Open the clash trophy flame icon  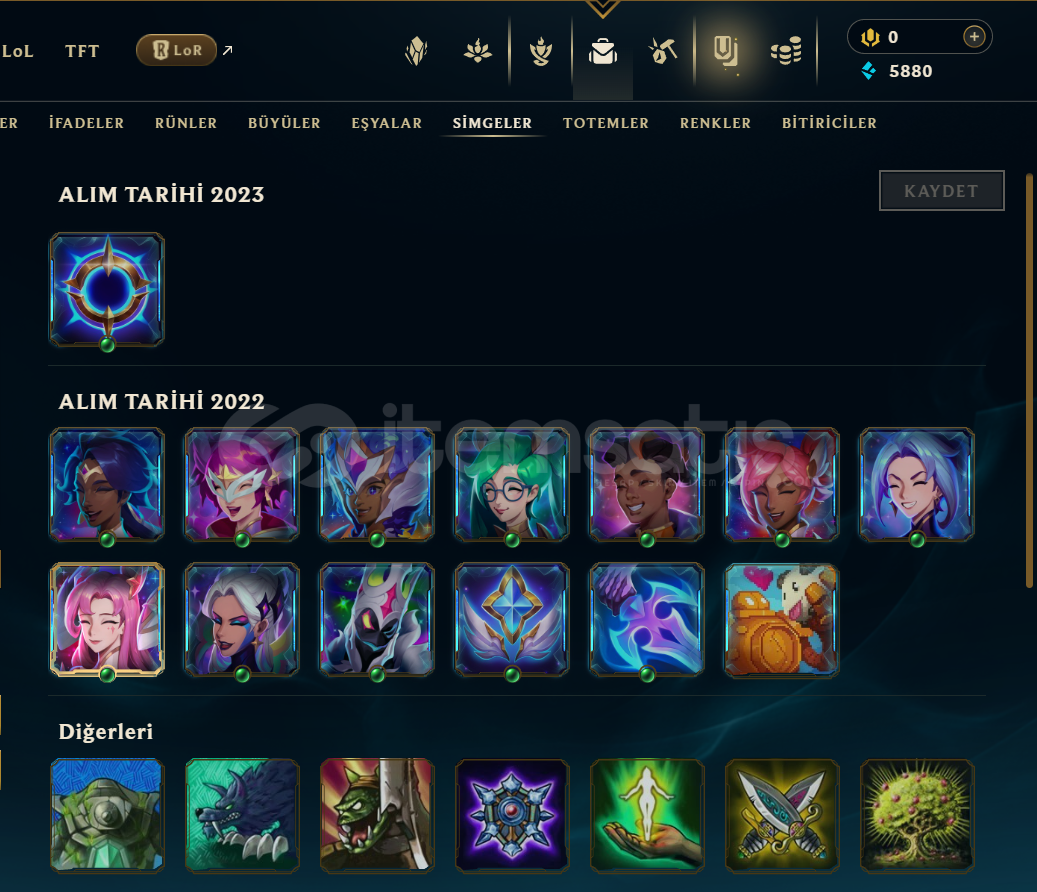541,51
